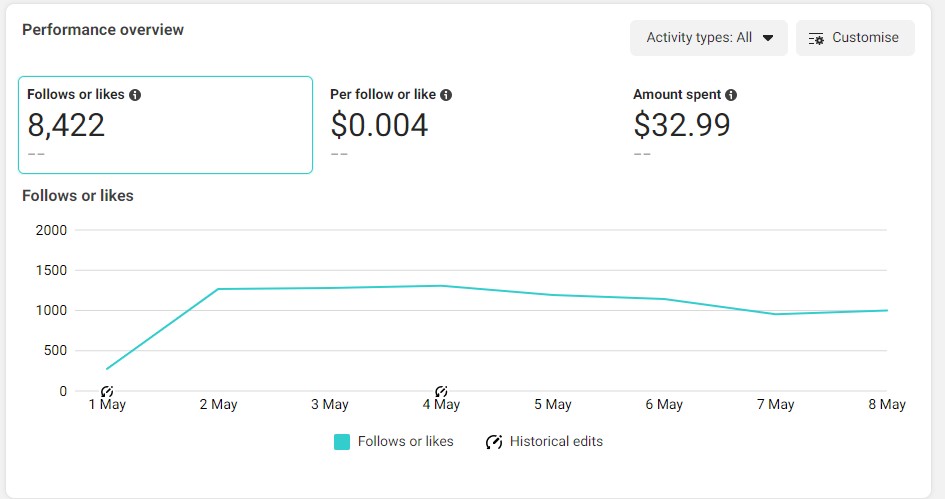This screenshot has height=499, width=945.
Task: Click the $32.99 amount spent value
Action: [x=682, y=125]
